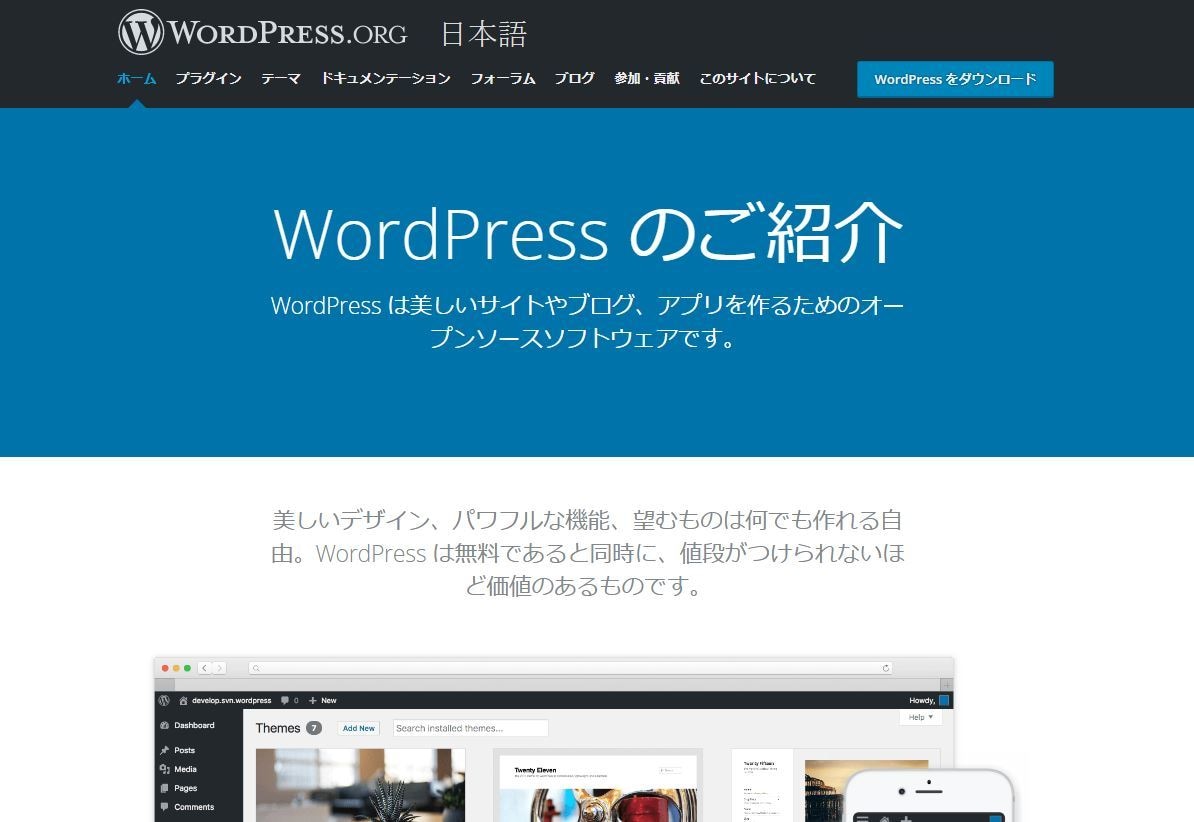Click the 日本語 site title
Screen dimensions: 1194x822
click(x=484, y=34)
